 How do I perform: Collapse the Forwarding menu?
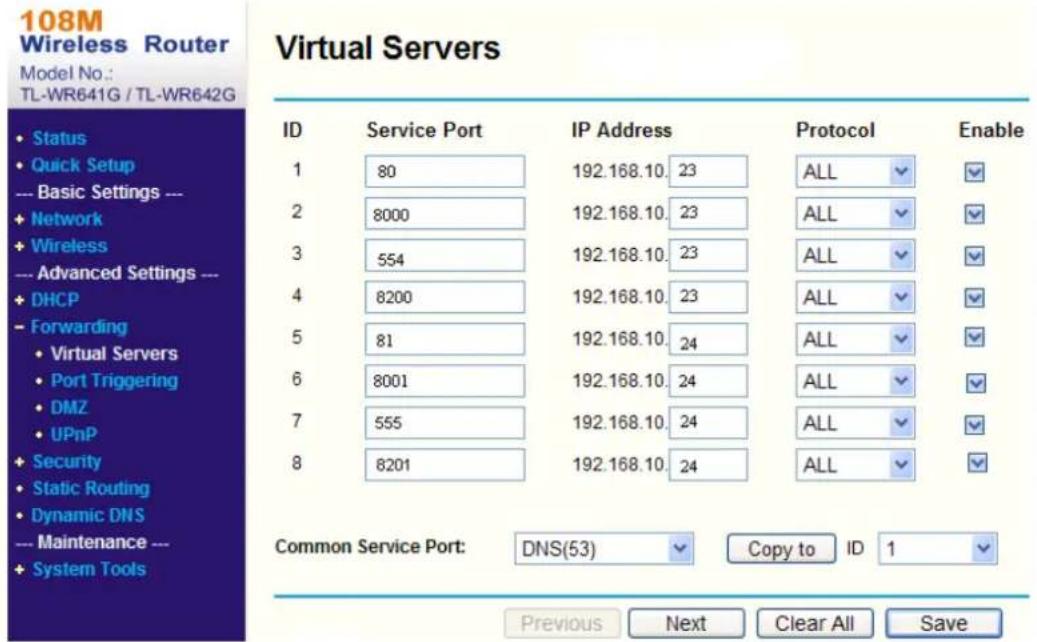tap(79, 327)
